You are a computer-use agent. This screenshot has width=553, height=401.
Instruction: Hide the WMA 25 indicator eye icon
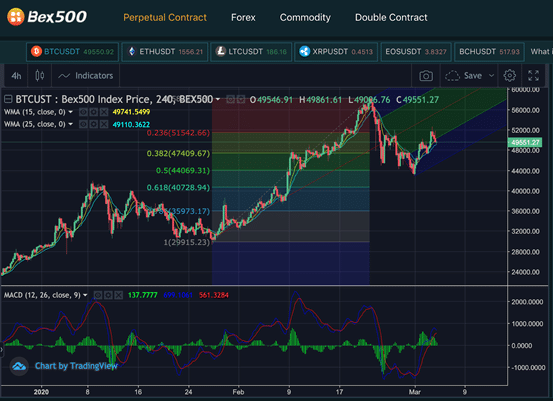tap(83, 124)
